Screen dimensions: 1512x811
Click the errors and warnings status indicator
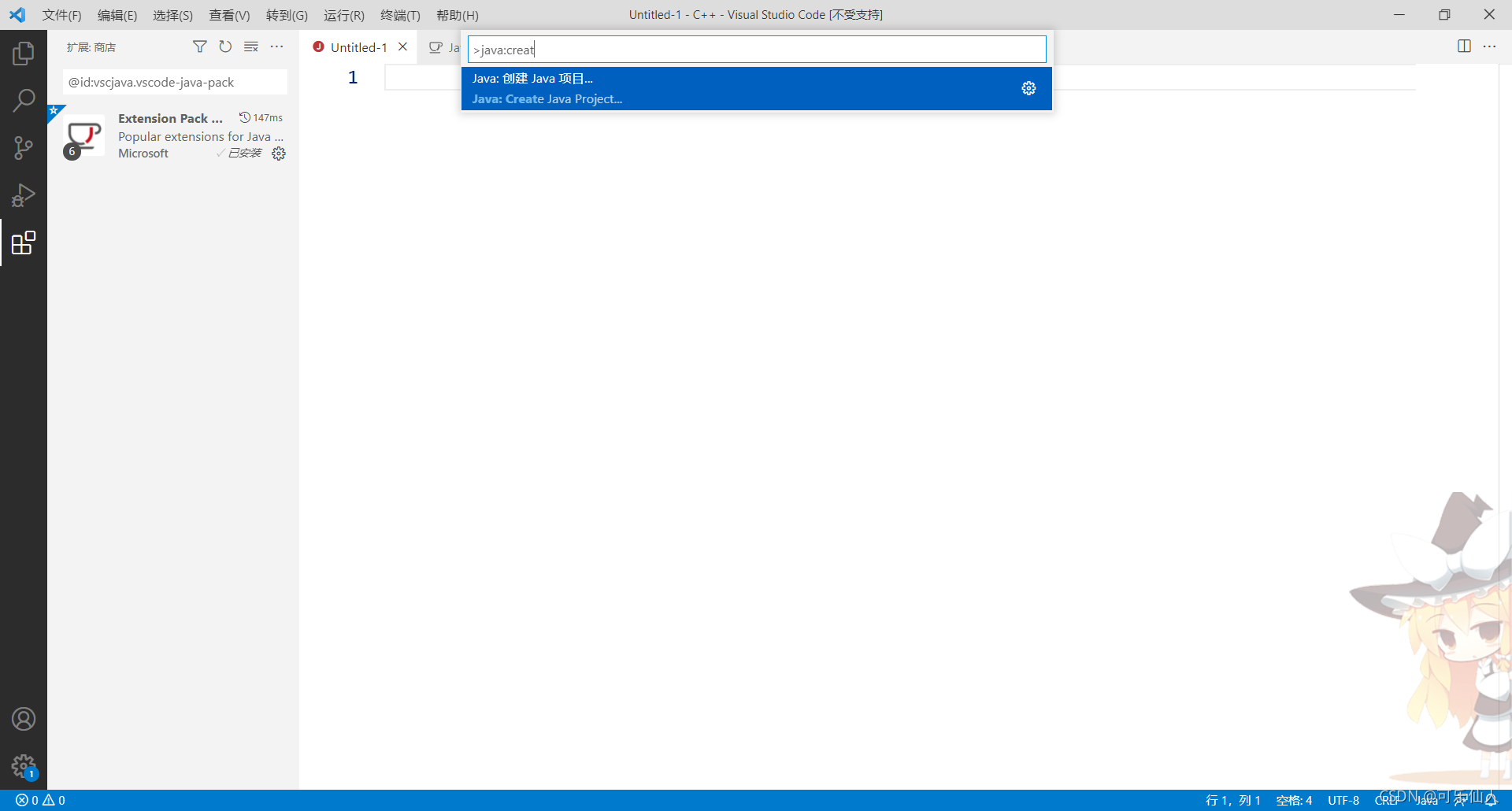click(40, 800)
